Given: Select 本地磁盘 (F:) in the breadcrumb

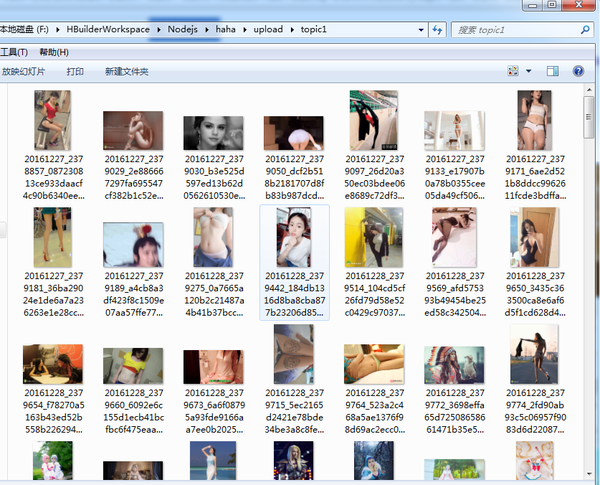Looking at the screenshot, I should point(24,29).
